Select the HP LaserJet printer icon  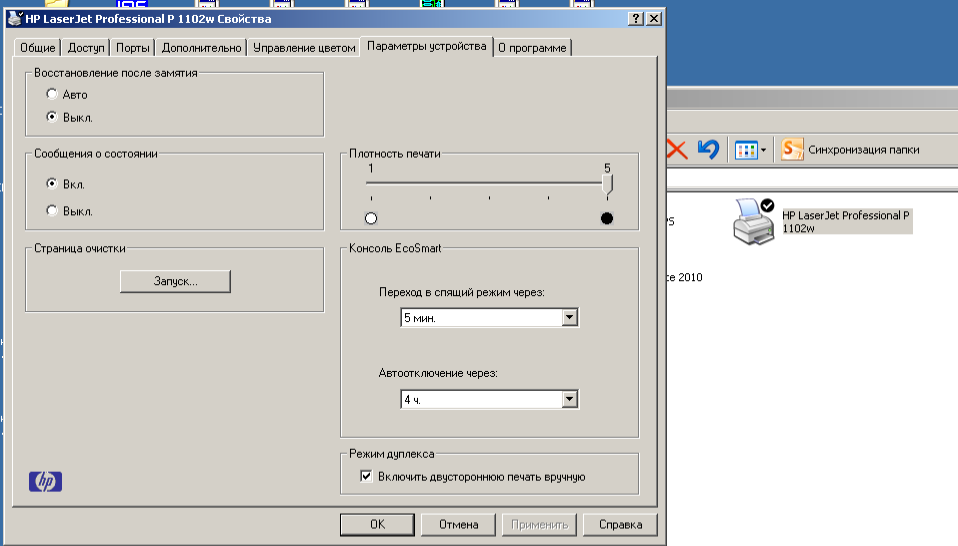tap(754, 222)
